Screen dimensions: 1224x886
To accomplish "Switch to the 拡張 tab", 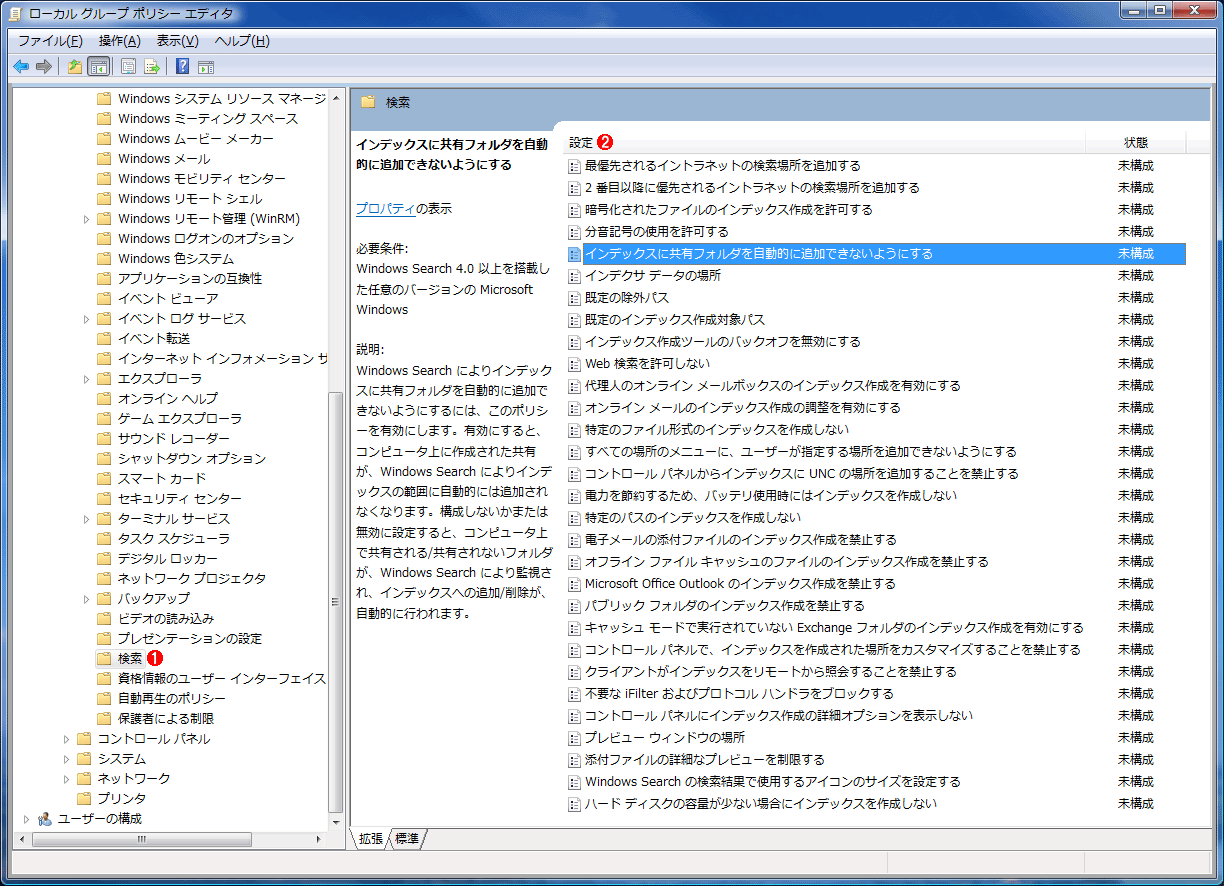I will tap(370, 839).
